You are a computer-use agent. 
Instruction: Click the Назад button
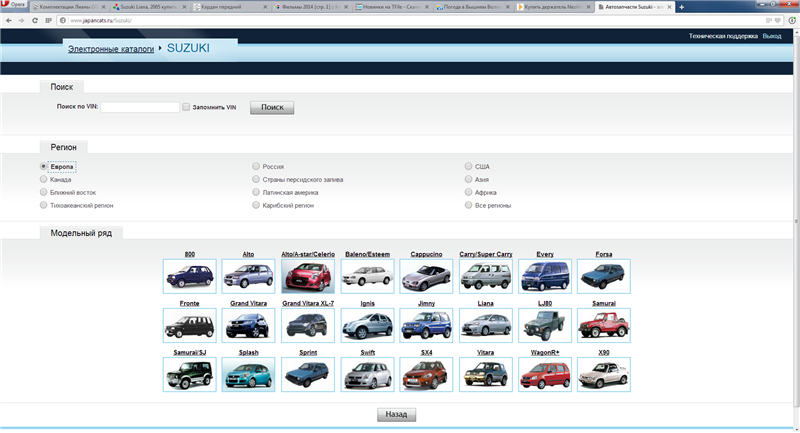click(x=396, y=415)
